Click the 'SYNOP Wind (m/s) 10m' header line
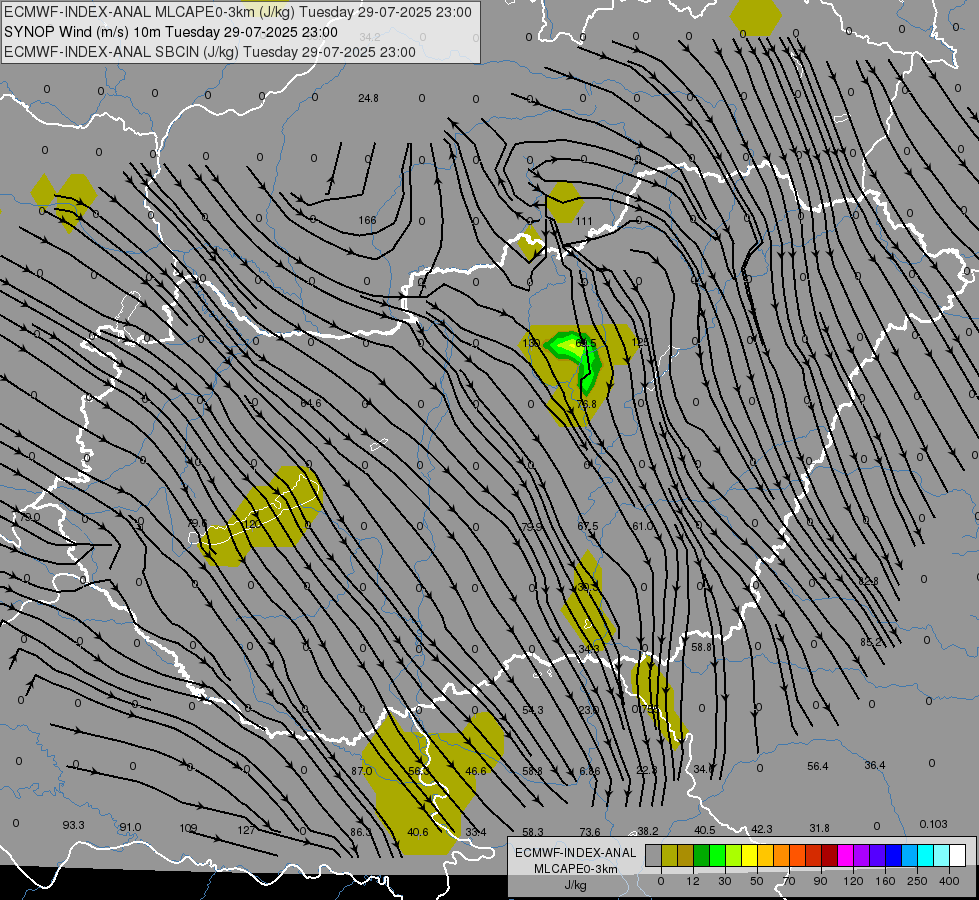The height and width of the screenshot is (900, 979). click(171, 32)
